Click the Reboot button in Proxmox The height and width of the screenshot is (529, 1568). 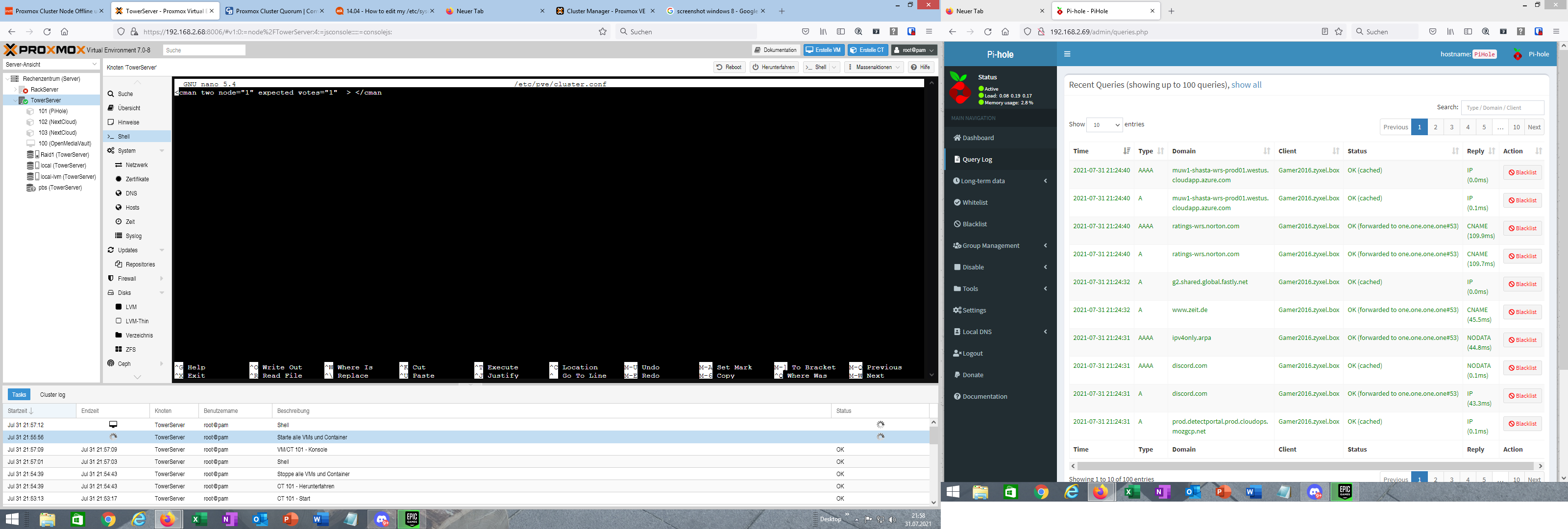pyautogui.click(x=729, y=67)
